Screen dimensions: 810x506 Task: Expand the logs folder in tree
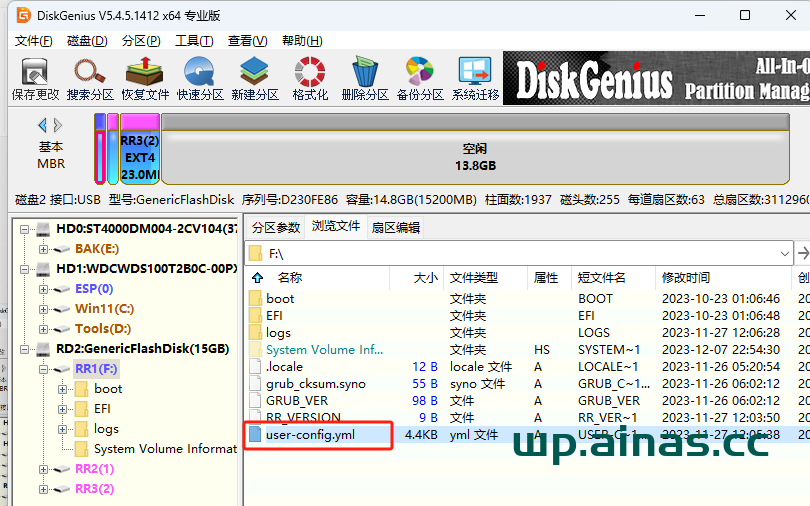63,430
